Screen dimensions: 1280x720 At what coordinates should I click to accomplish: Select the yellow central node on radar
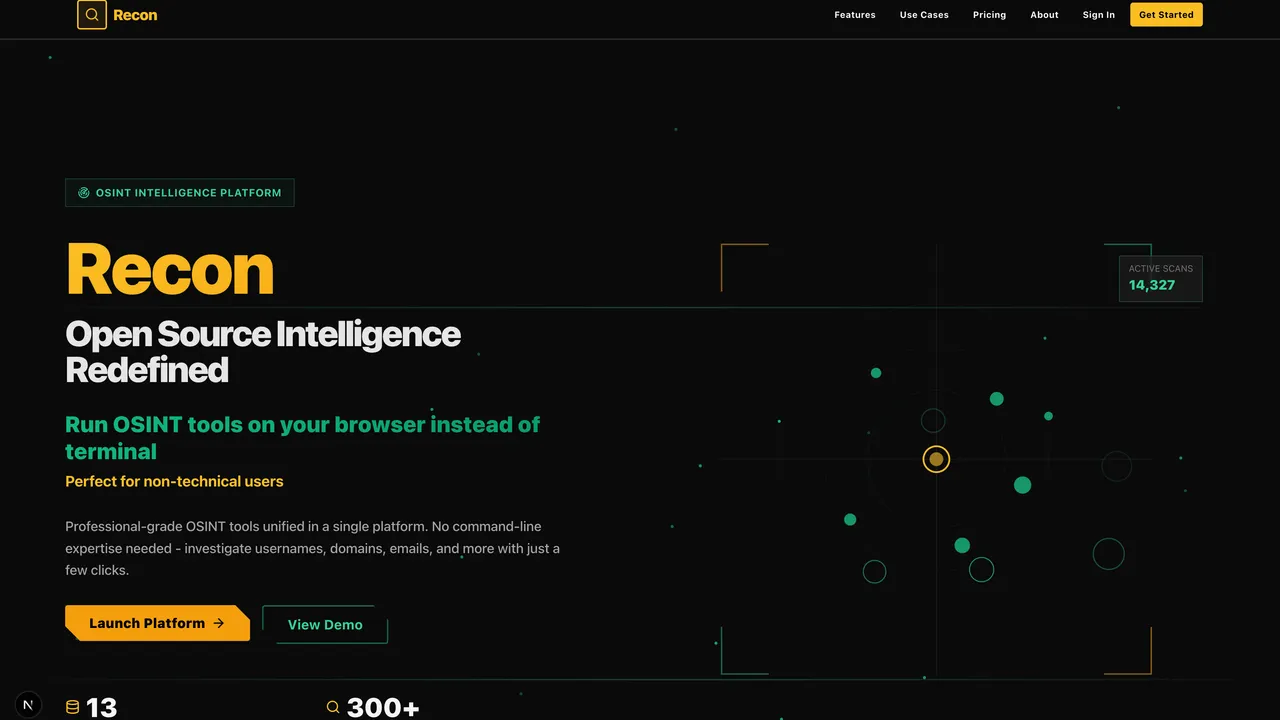pos(936,459)
